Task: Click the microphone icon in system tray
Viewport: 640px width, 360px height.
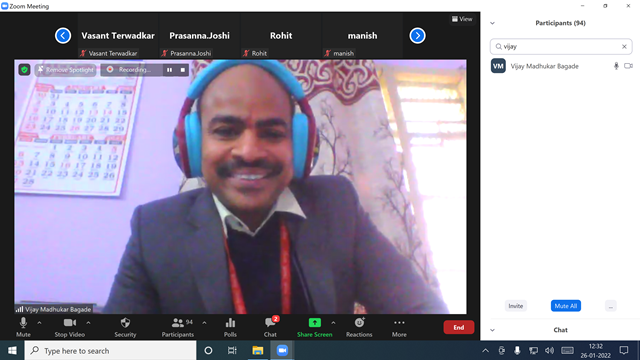Action: 517,351
